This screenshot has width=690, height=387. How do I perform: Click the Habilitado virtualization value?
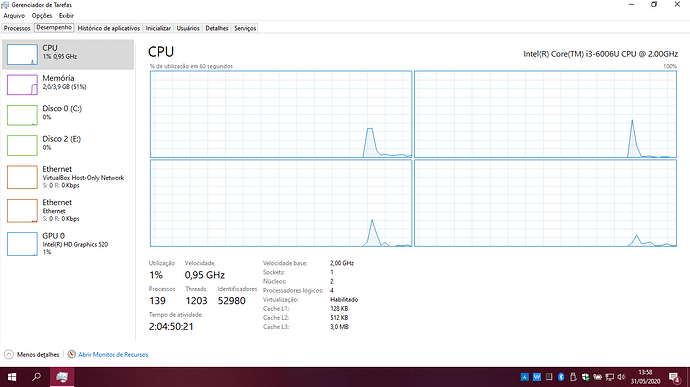(344, 299)
